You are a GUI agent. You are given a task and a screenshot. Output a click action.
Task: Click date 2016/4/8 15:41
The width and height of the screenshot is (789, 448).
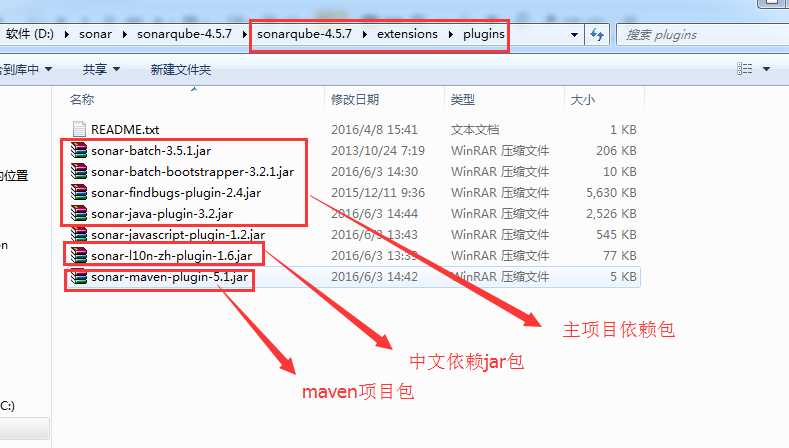pyautogui.click(x=374, y=130)
